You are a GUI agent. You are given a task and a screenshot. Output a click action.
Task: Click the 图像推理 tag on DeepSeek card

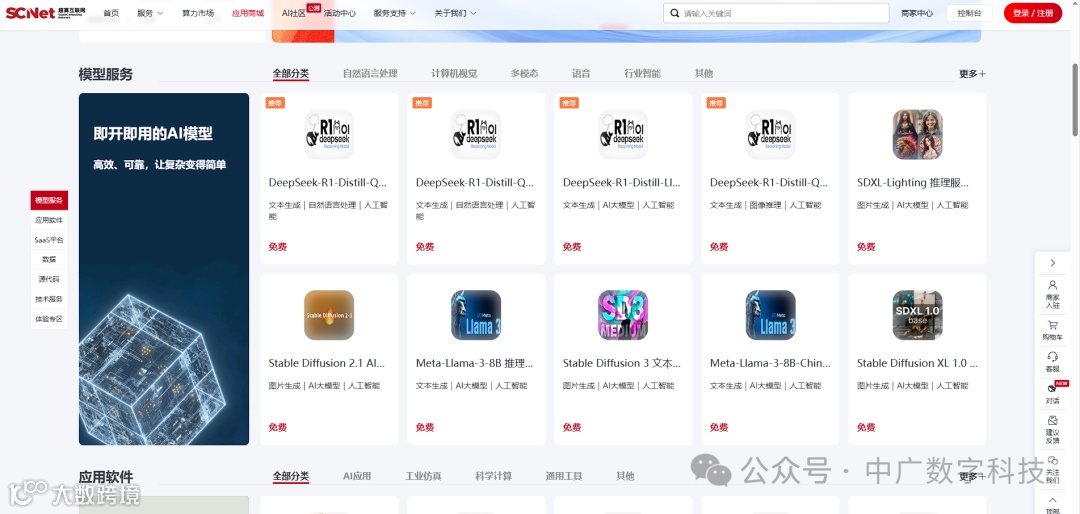pyautogui.click(x=765, y=205)
